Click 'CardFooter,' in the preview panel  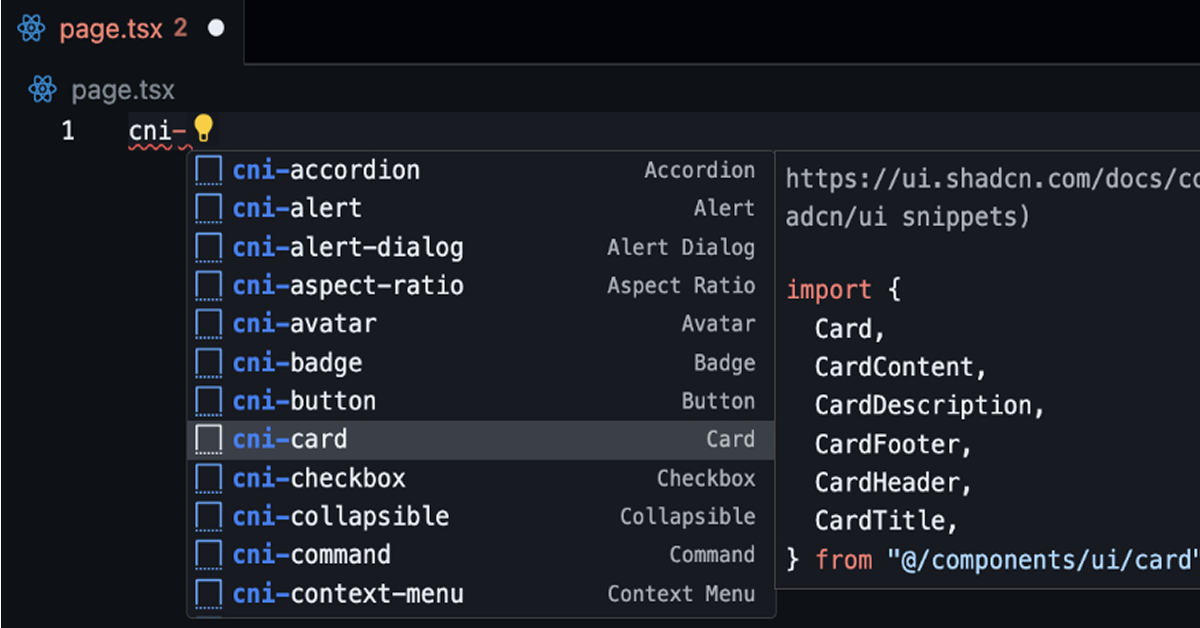click(894, 443)
